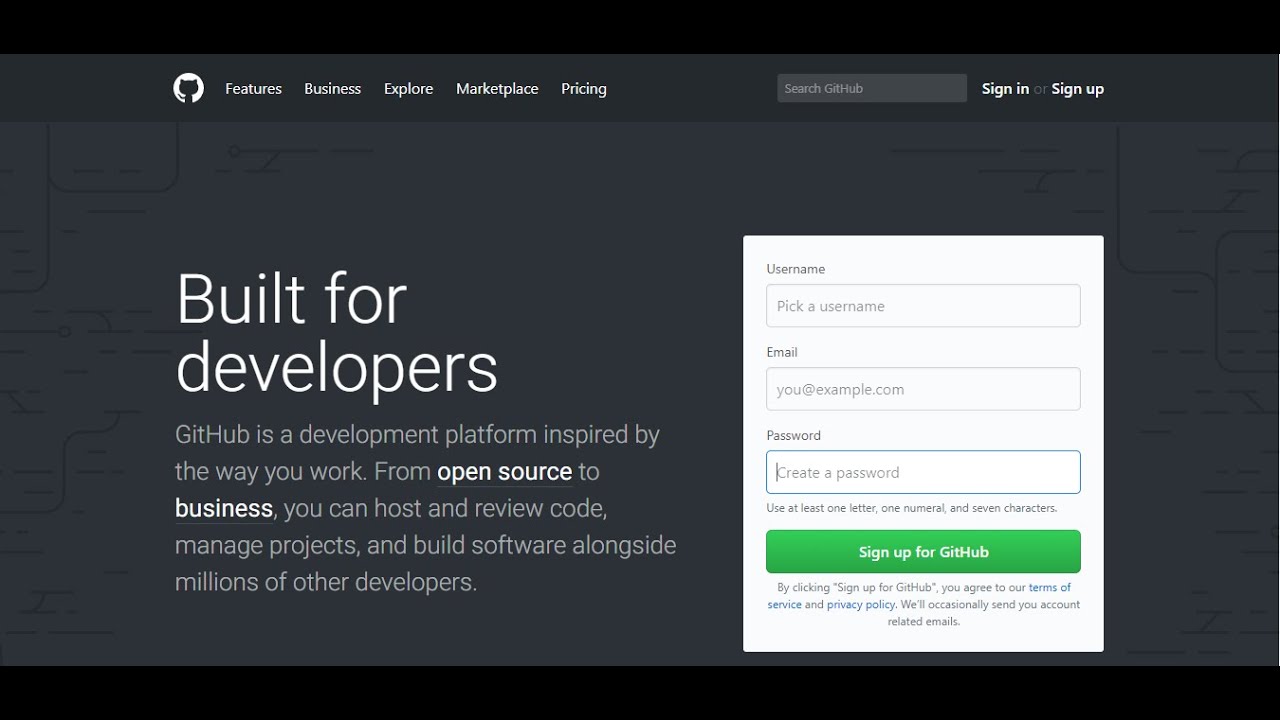Click the Sign in link
The image size is (1280, 720).
click(1005, 89)
